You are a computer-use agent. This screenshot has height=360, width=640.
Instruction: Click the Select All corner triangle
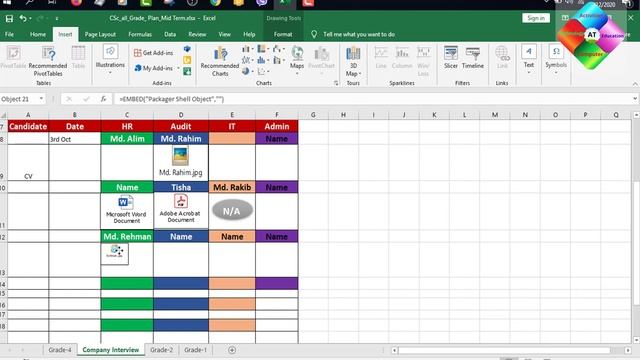(x=3, y=115)
